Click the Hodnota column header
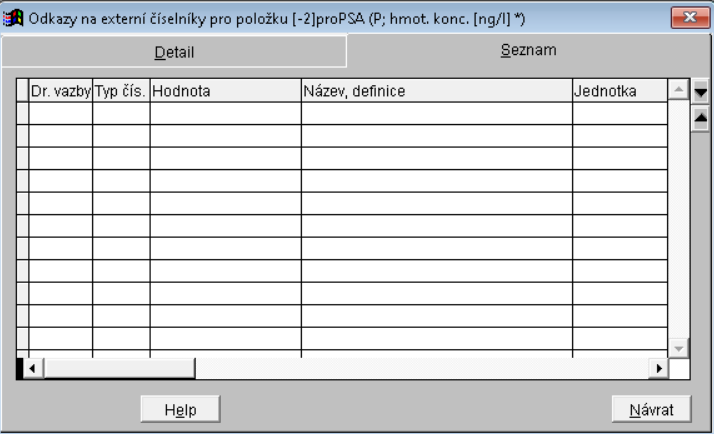This screenshot has height=434, width=714. pos(225,91)
